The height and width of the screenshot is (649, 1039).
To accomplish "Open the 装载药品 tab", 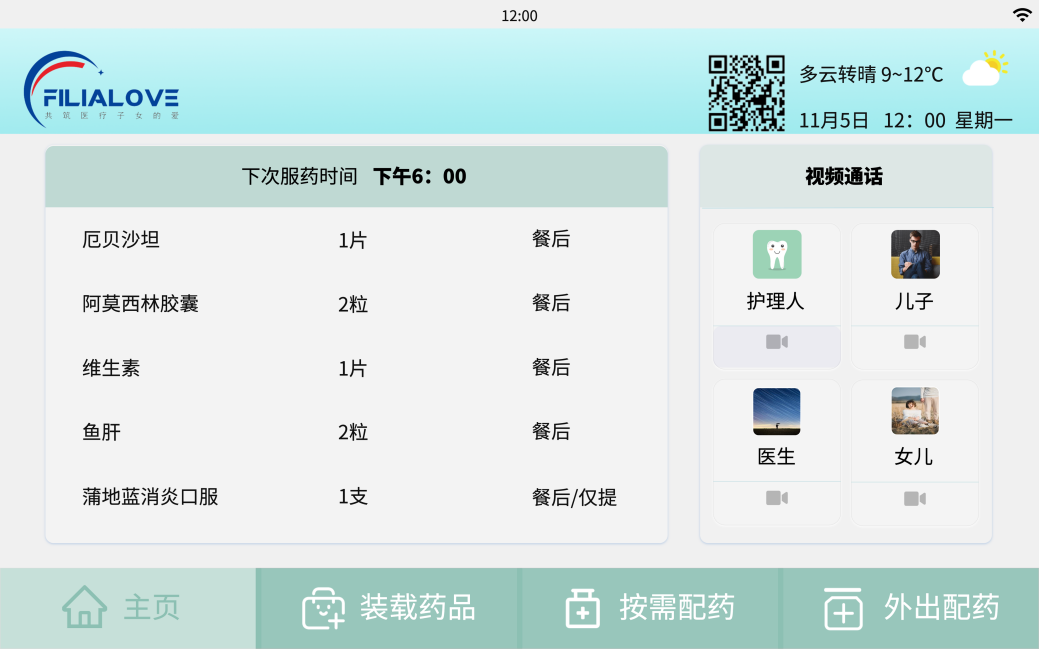I will click(x=389, y=608).
